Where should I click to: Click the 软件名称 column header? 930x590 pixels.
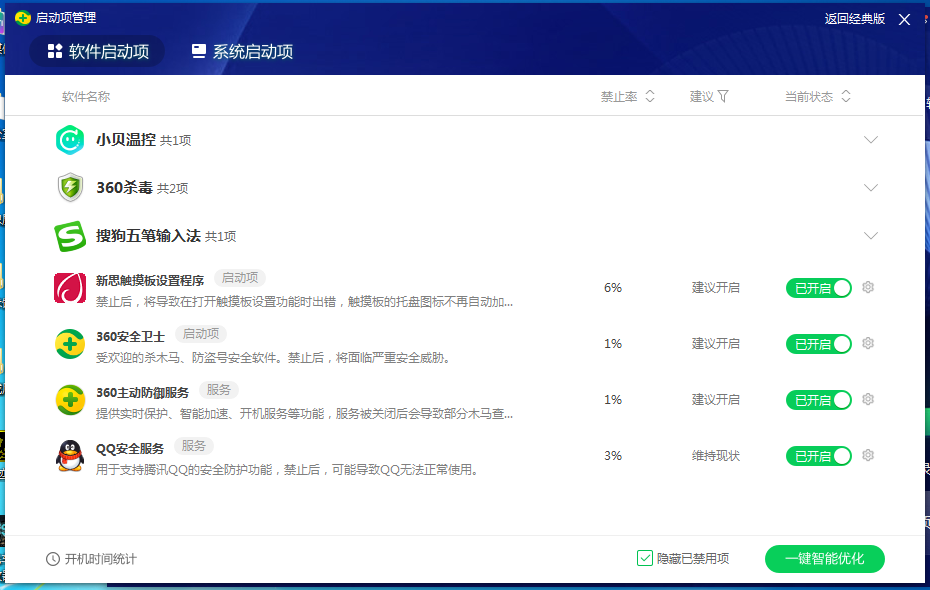click(86, 97)
